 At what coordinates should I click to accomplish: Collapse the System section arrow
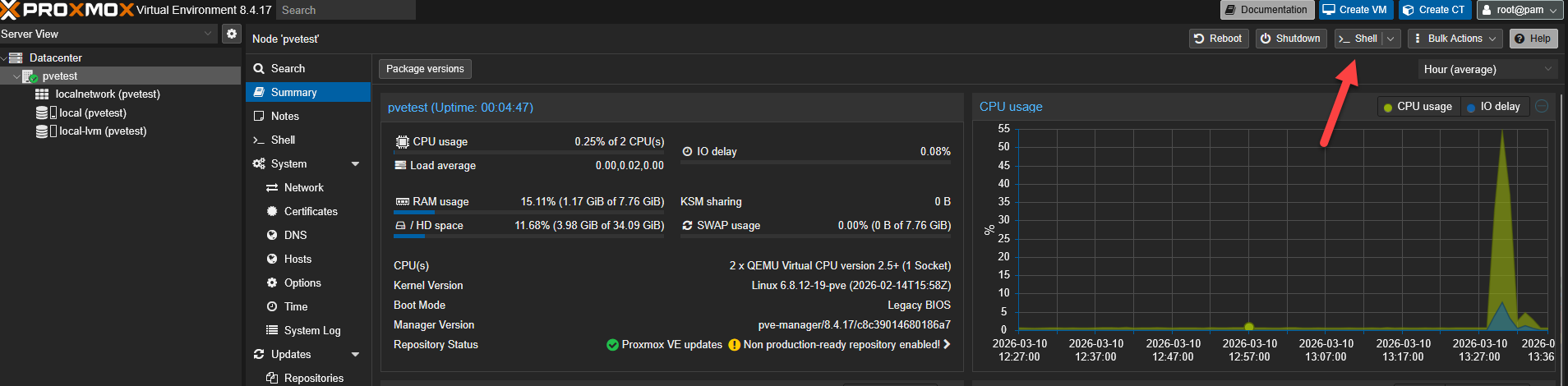coord(356,164)
